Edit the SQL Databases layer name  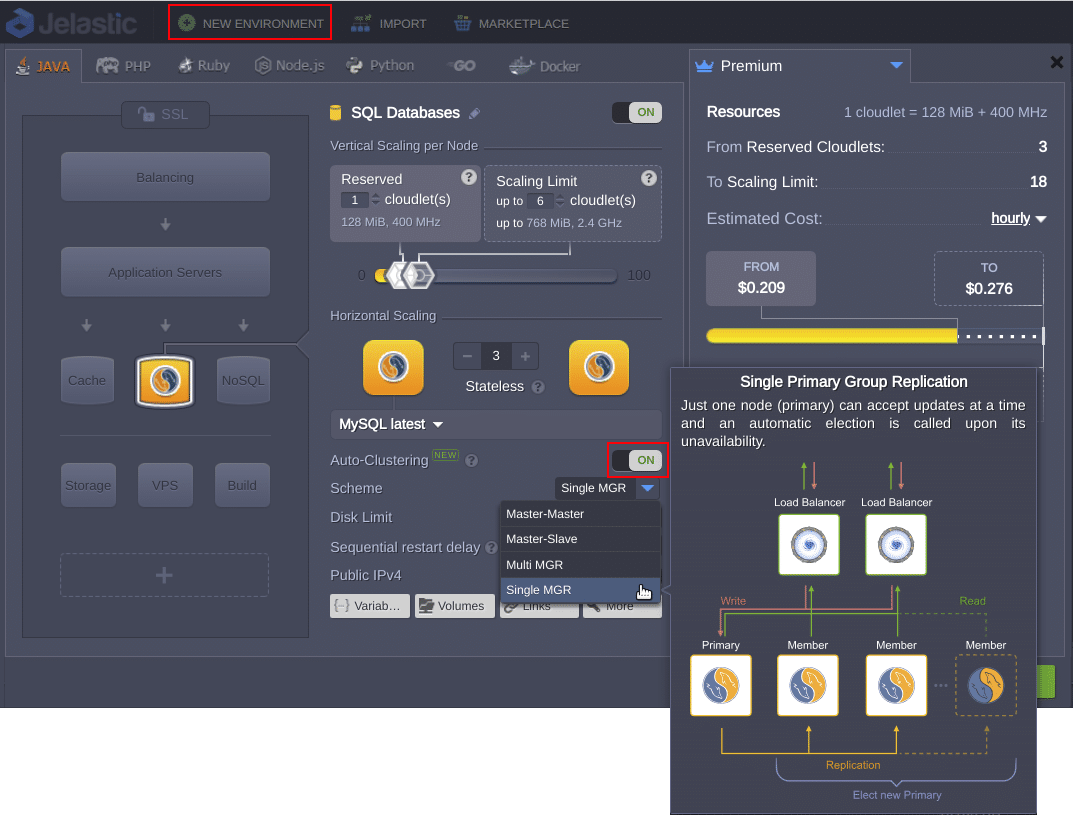(x=474, y=113)
